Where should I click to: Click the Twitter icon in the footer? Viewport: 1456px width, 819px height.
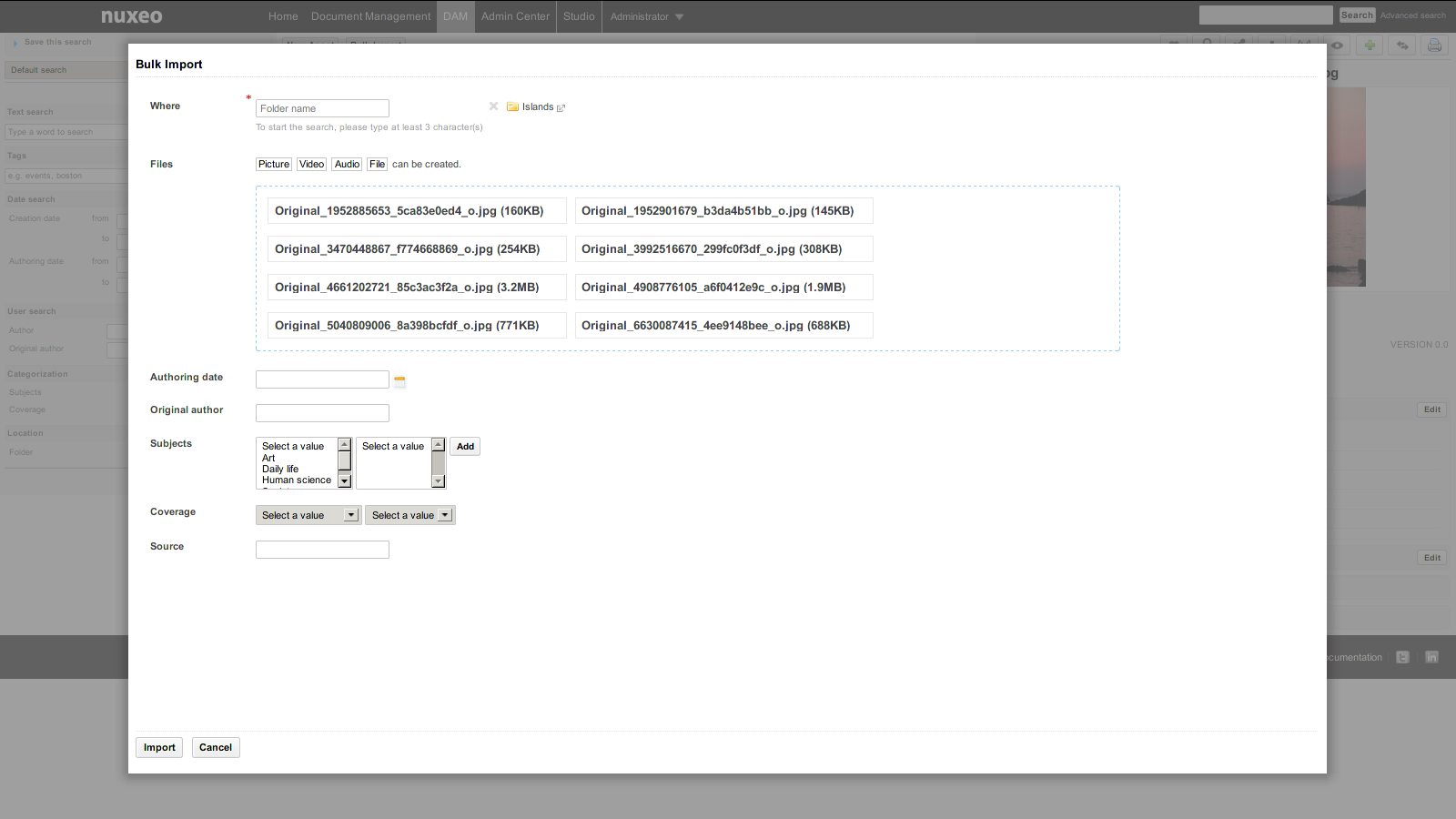[x=1403, y=657]
